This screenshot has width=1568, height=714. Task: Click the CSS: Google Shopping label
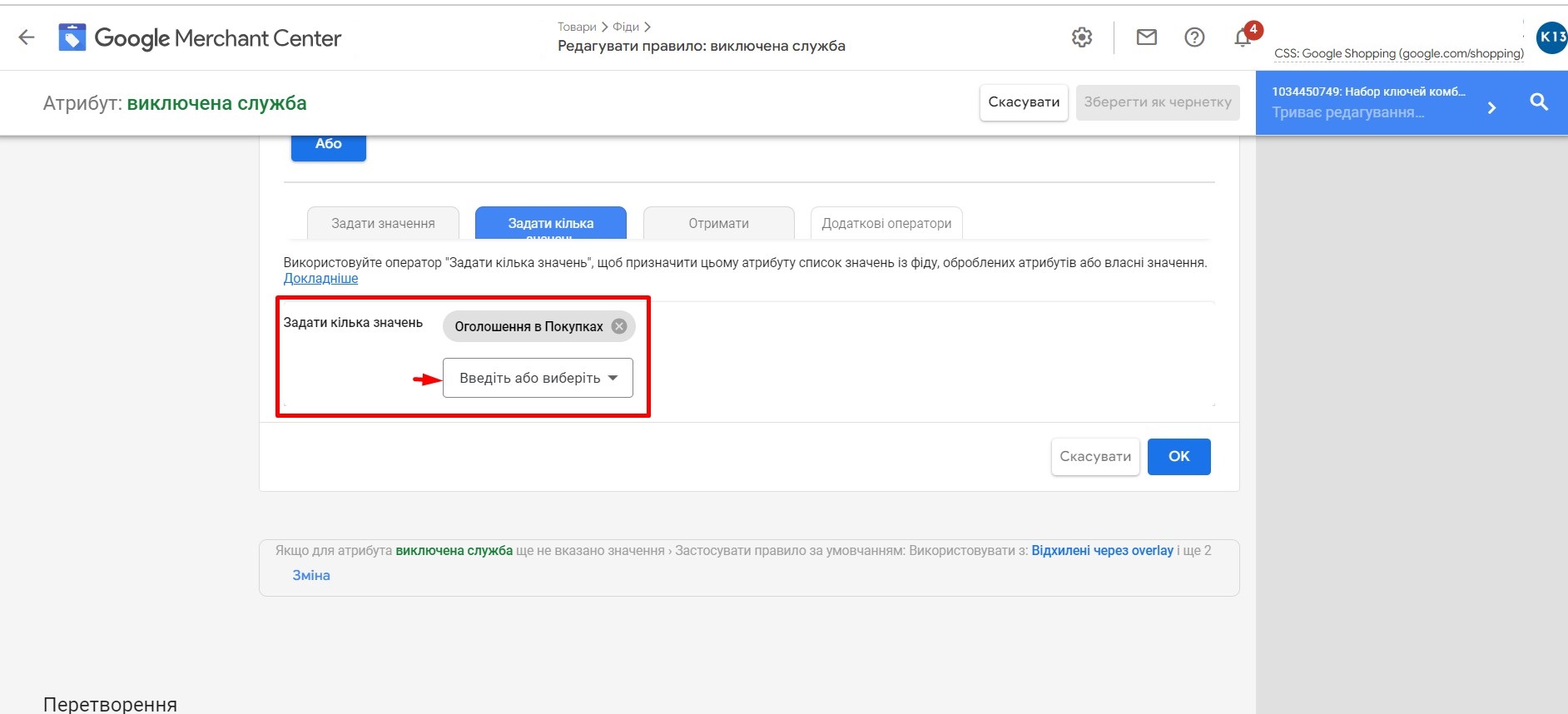pyautogui.click(x=1399, y=53)
